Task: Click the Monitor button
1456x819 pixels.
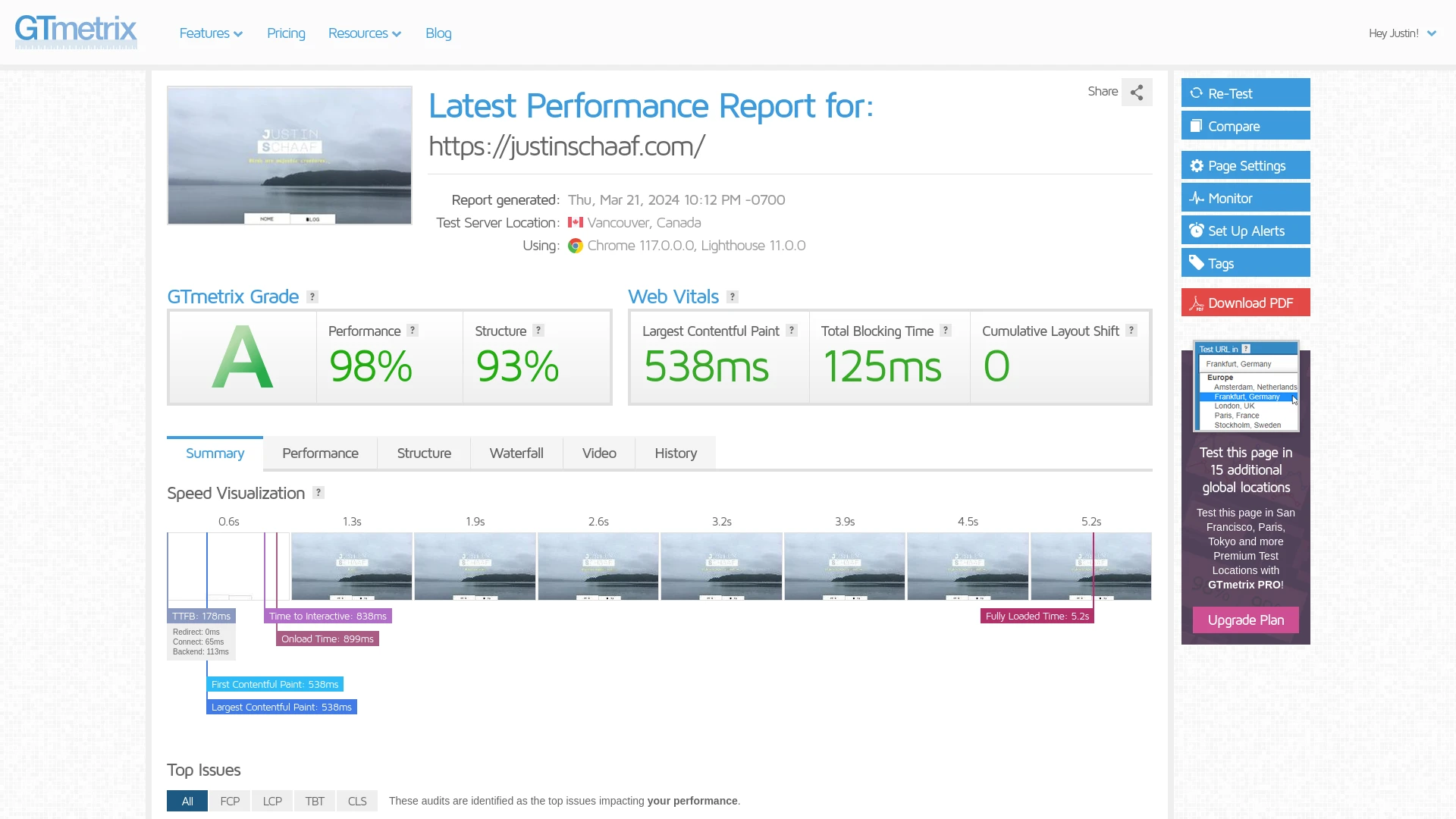Action: [x=1245, y=197]
